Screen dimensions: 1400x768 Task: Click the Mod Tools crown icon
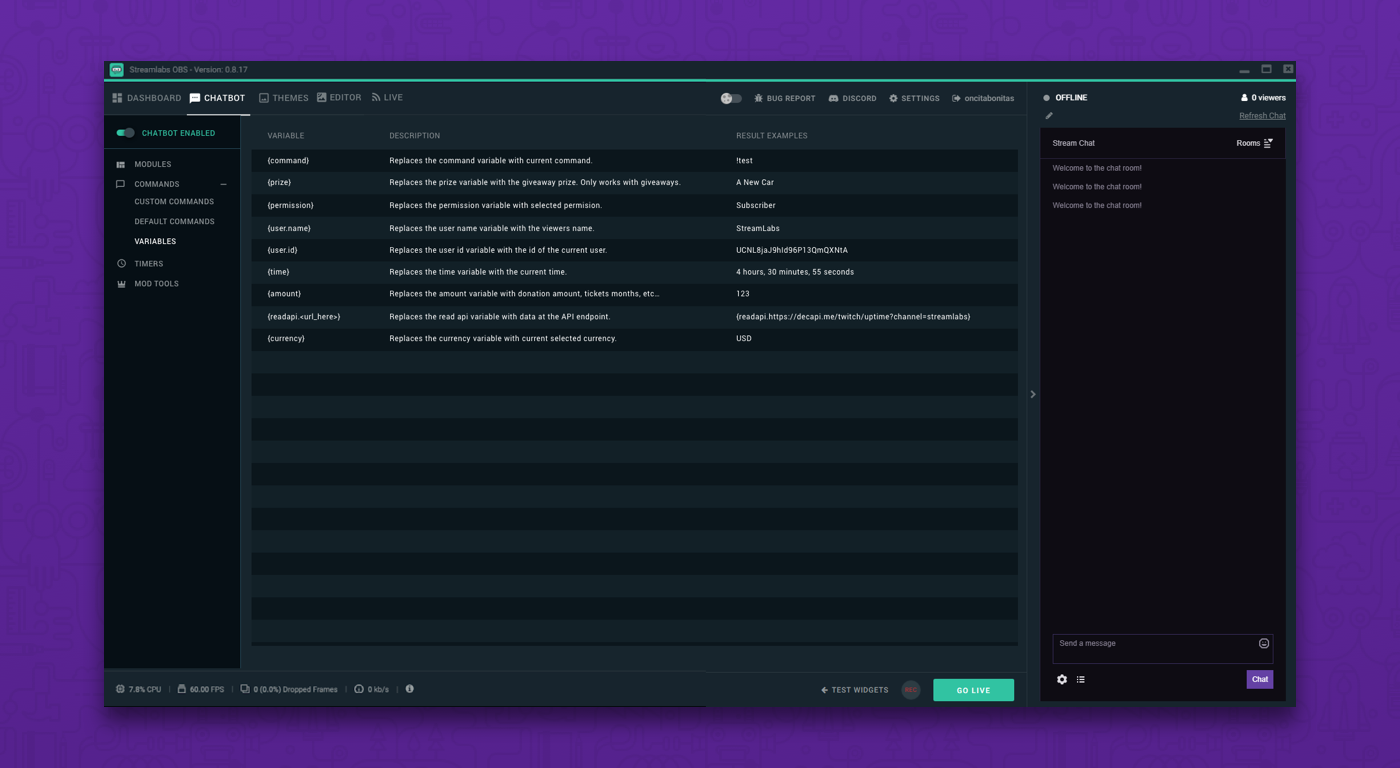[x=121, y=284]
